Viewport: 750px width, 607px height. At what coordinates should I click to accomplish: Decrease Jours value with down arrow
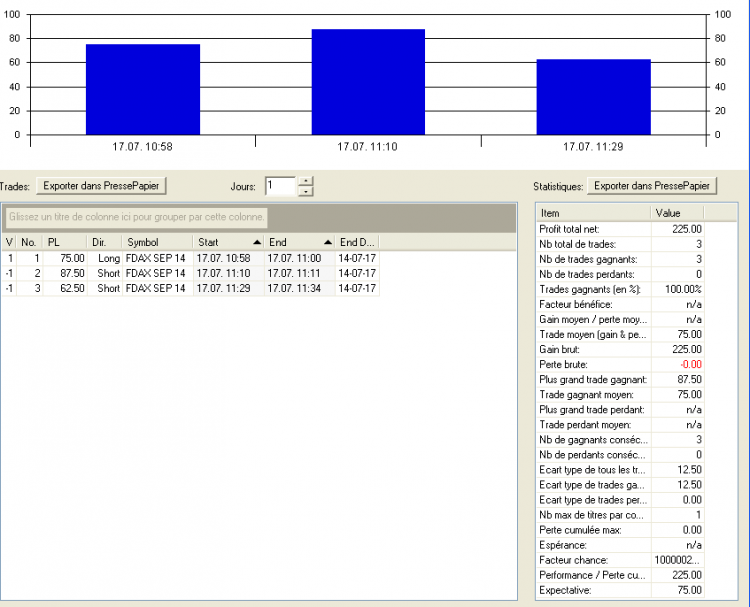coord(306,191)
